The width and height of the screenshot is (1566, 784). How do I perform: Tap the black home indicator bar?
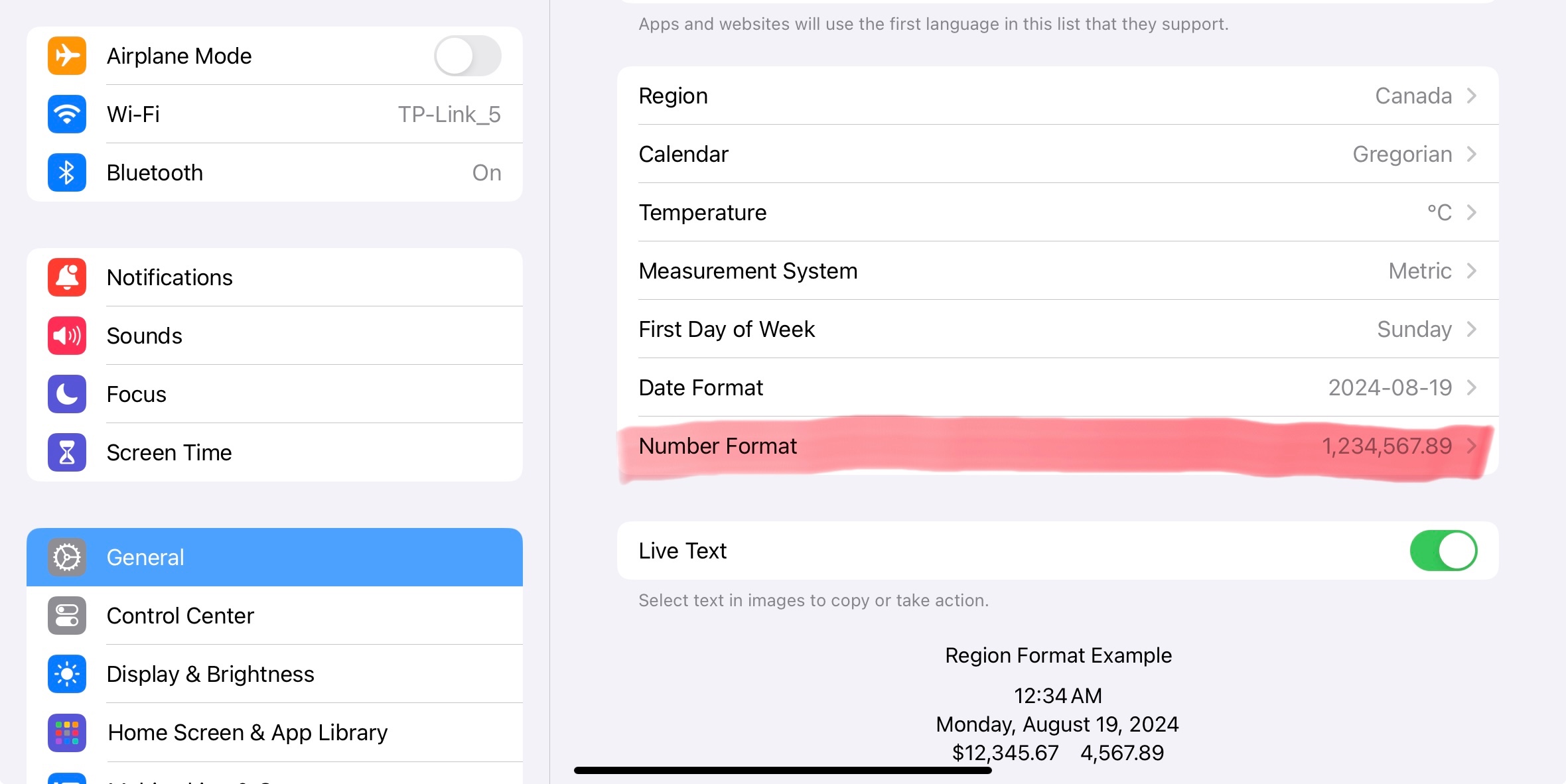pos(782,770)
